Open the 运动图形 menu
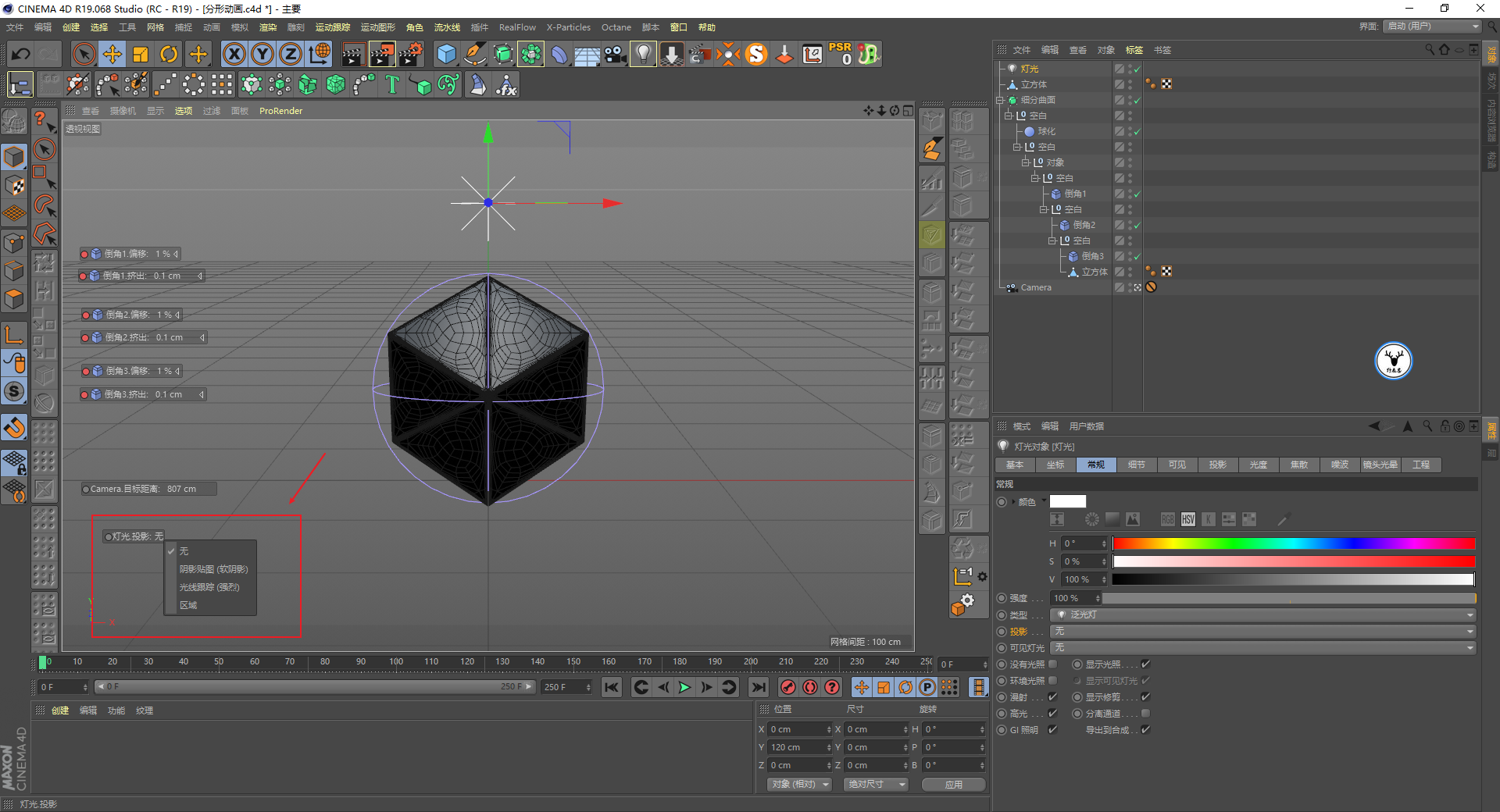Viewport: 1500px width, 812px height. 378,27
